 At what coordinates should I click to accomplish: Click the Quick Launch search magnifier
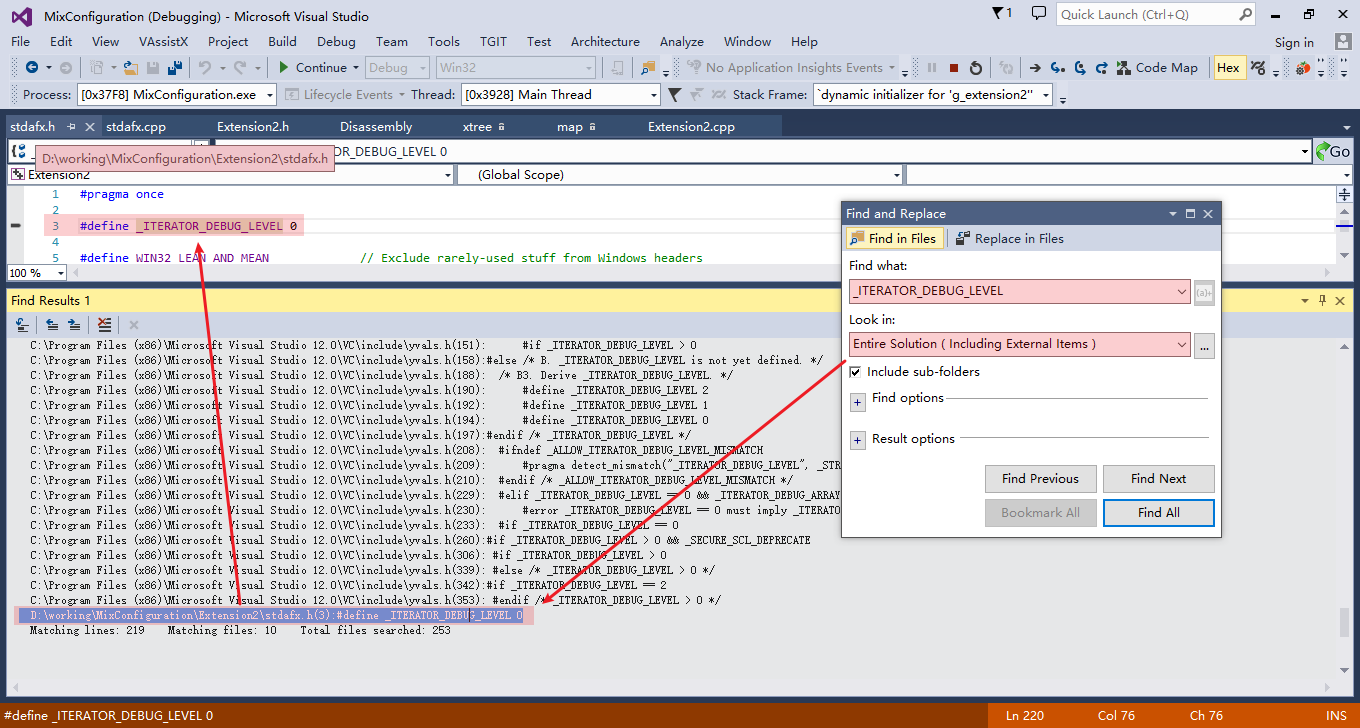tap(1246, 15)
